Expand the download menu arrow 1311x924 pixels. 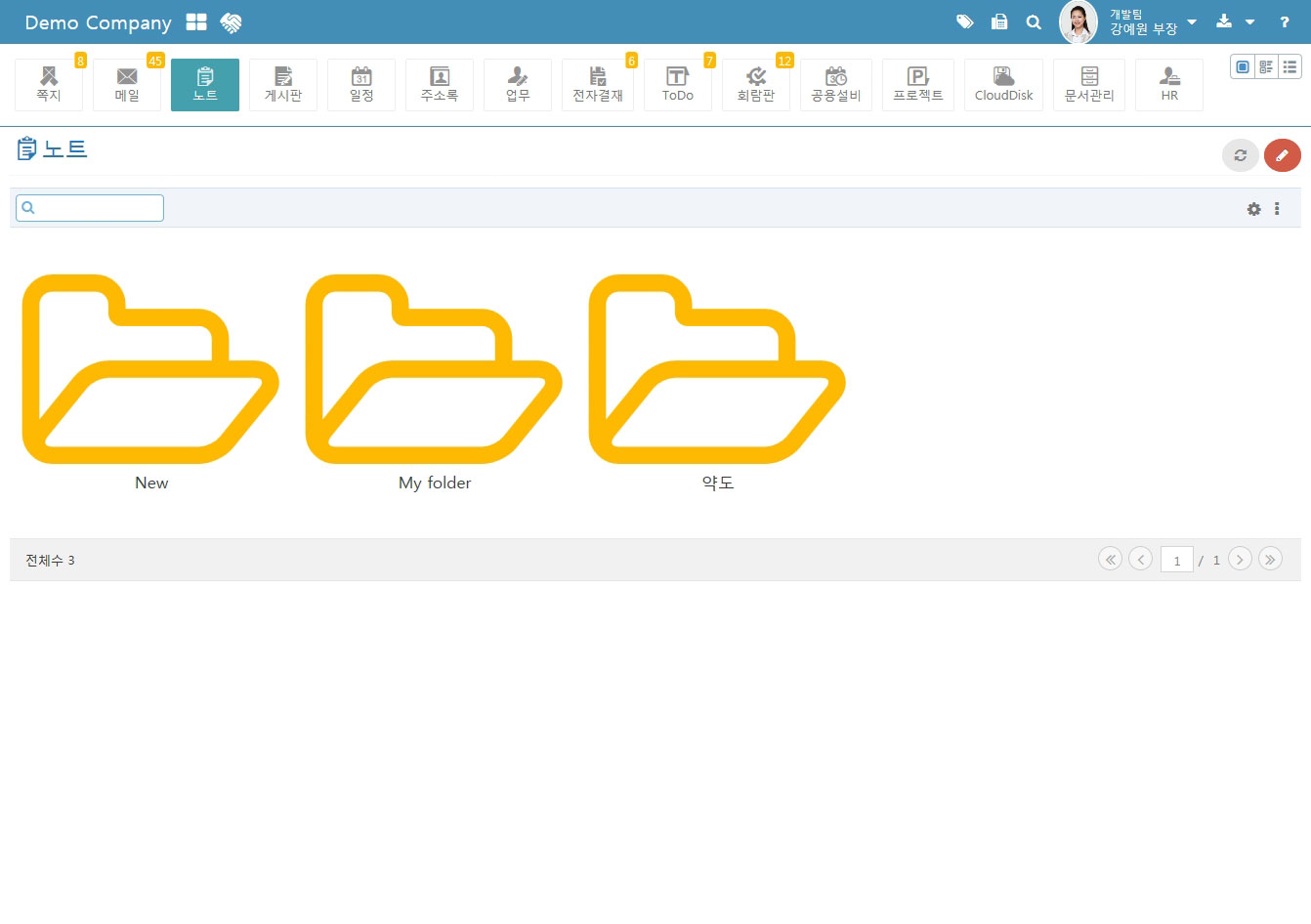tap(1249, 21)
